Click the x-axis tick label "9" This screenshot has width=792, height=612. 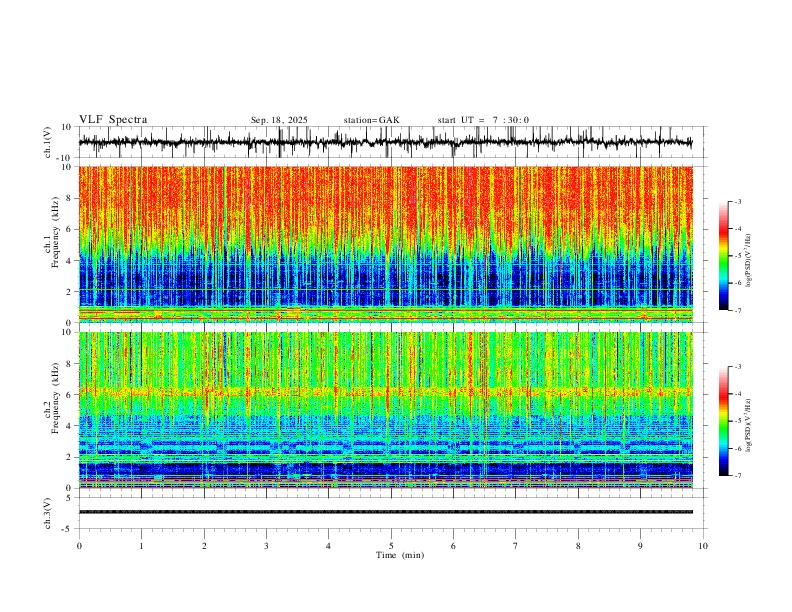640,546
